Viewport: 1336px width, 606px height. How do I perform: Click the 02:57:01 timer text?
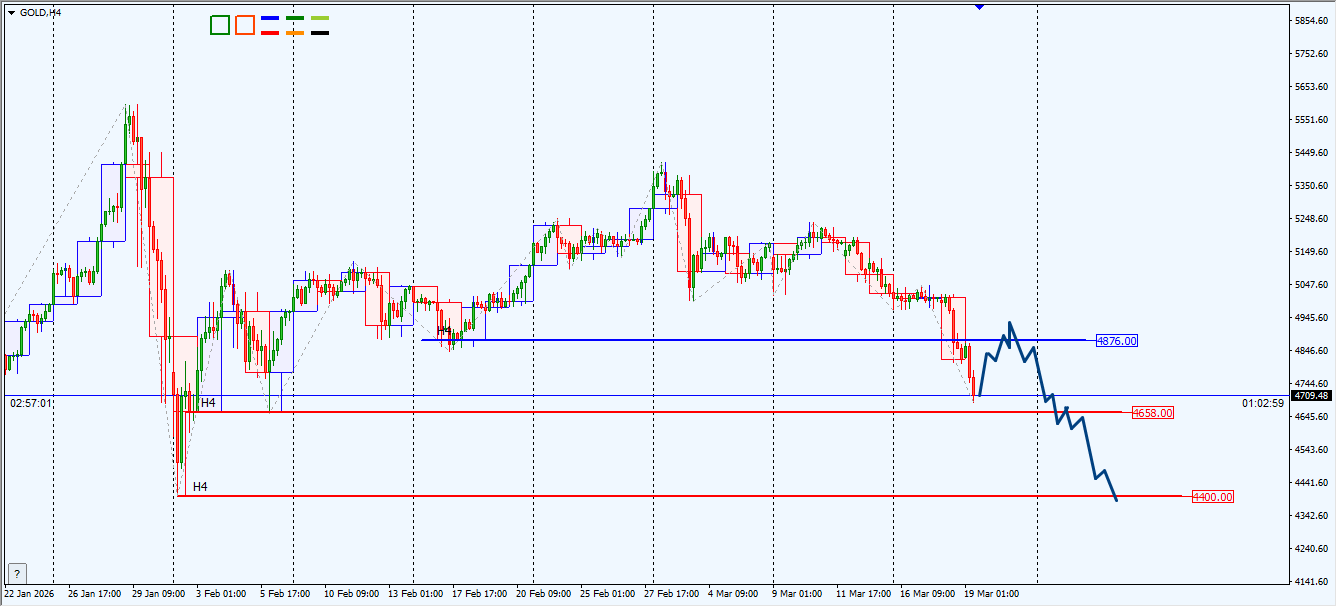(x=31, y=403)
